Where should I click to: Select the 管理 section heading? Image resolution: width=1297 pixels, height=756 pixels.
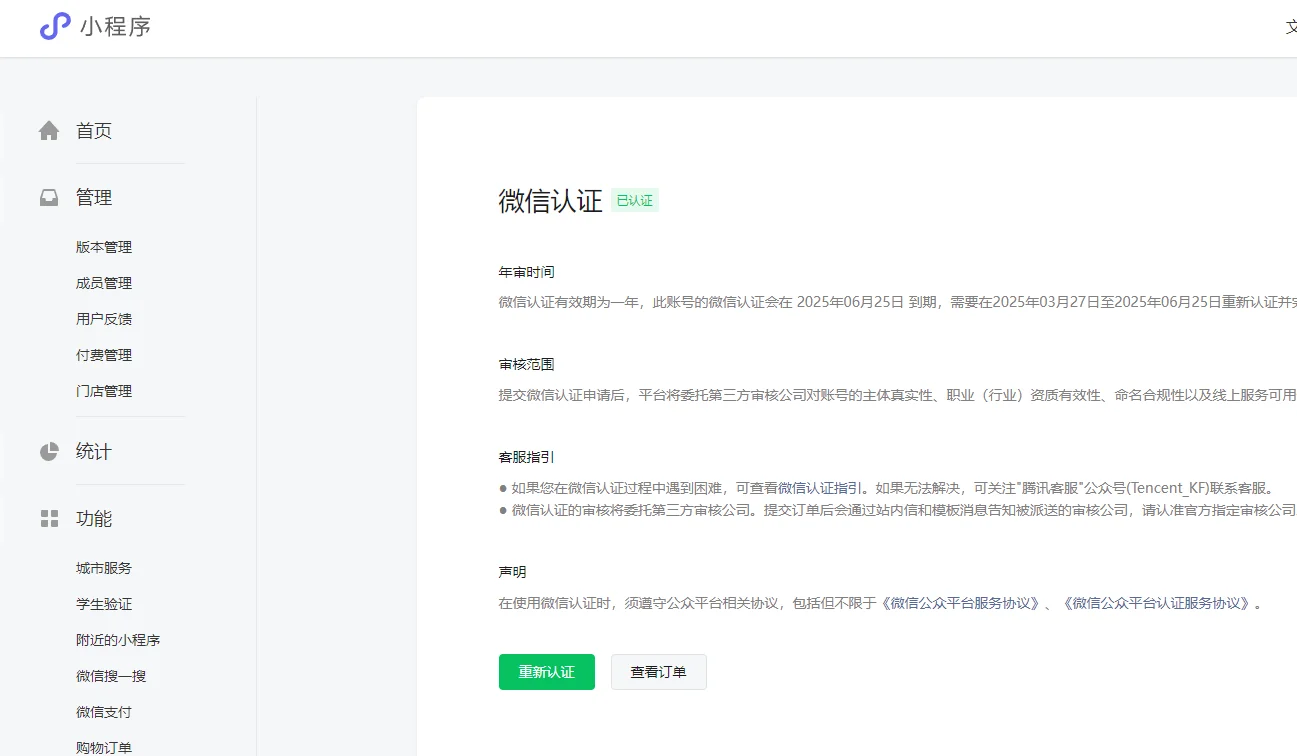point(94,198)
